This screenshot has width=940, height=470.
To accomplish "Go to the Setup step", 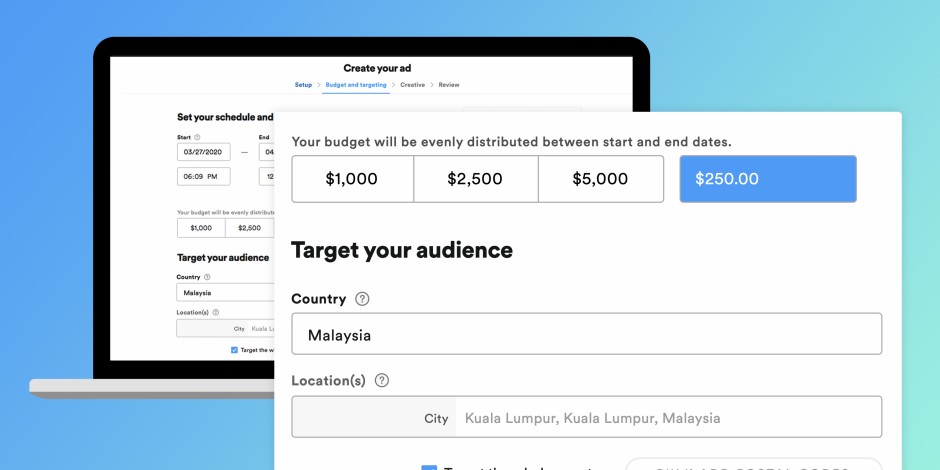I will tap(303, 85).
